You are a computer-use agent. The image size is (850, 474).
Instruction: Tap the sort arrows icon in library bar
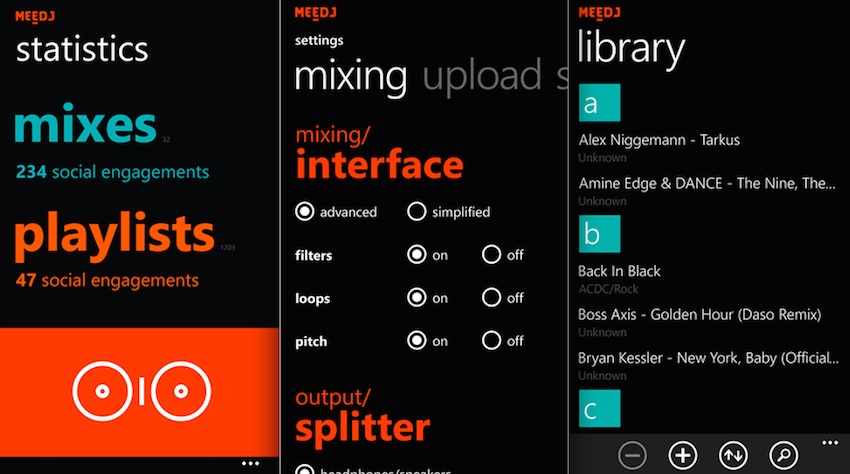[733, 456]
